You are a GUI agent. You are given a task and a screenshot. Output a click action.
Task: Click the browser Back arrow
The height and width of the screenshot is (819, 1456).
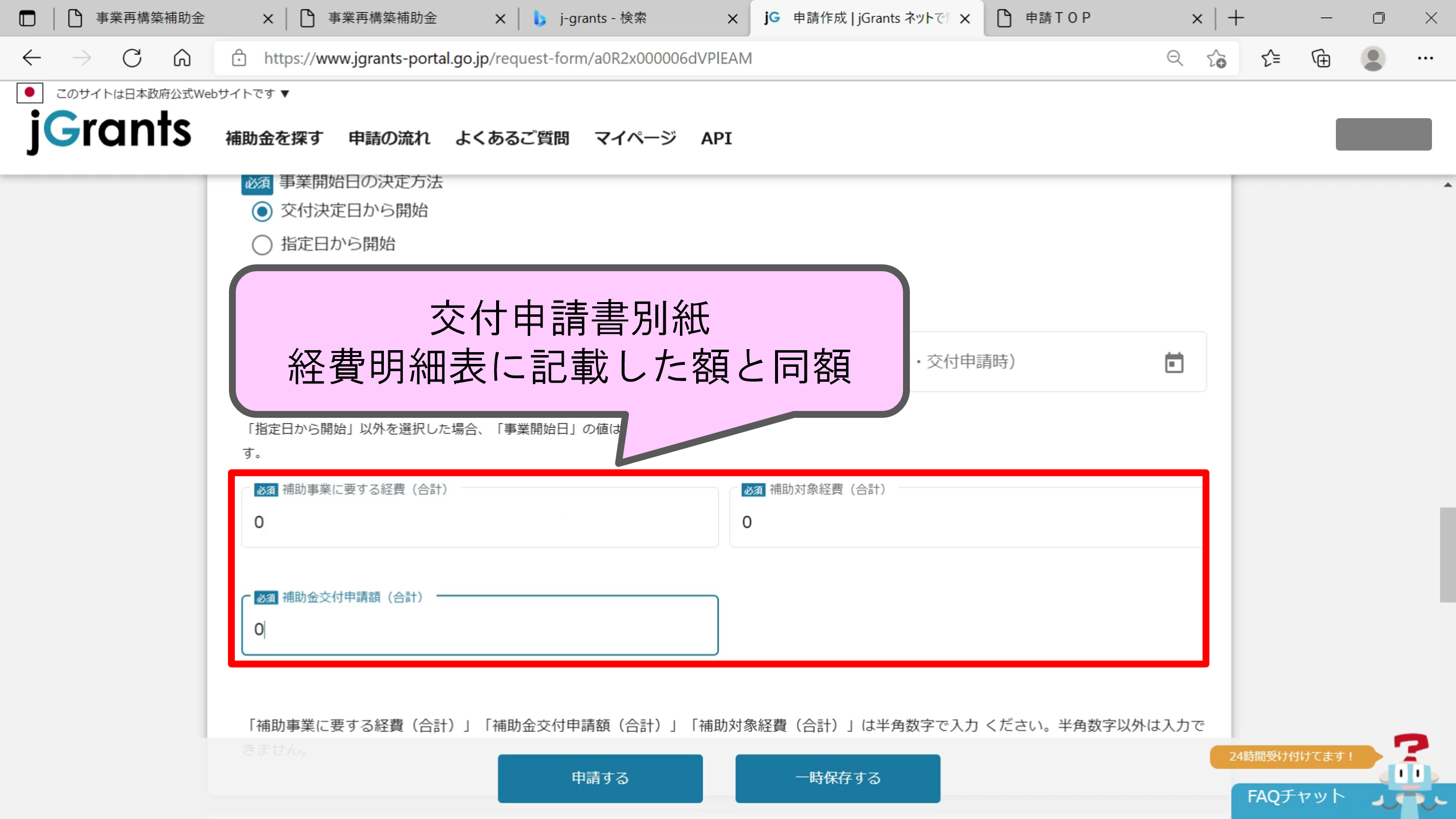click(x=32, y=58)
